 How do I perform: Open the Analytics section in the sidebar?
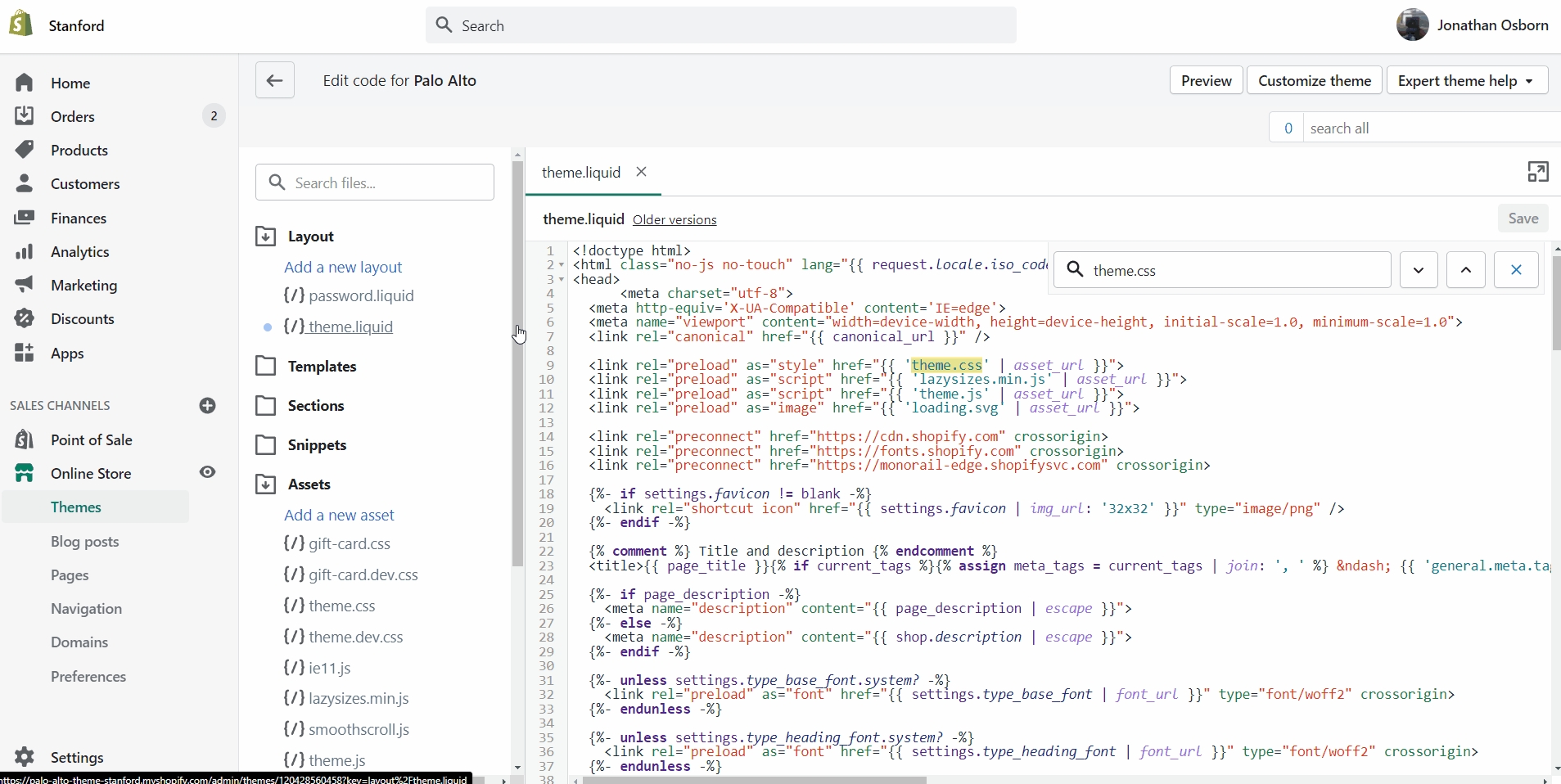79,252
